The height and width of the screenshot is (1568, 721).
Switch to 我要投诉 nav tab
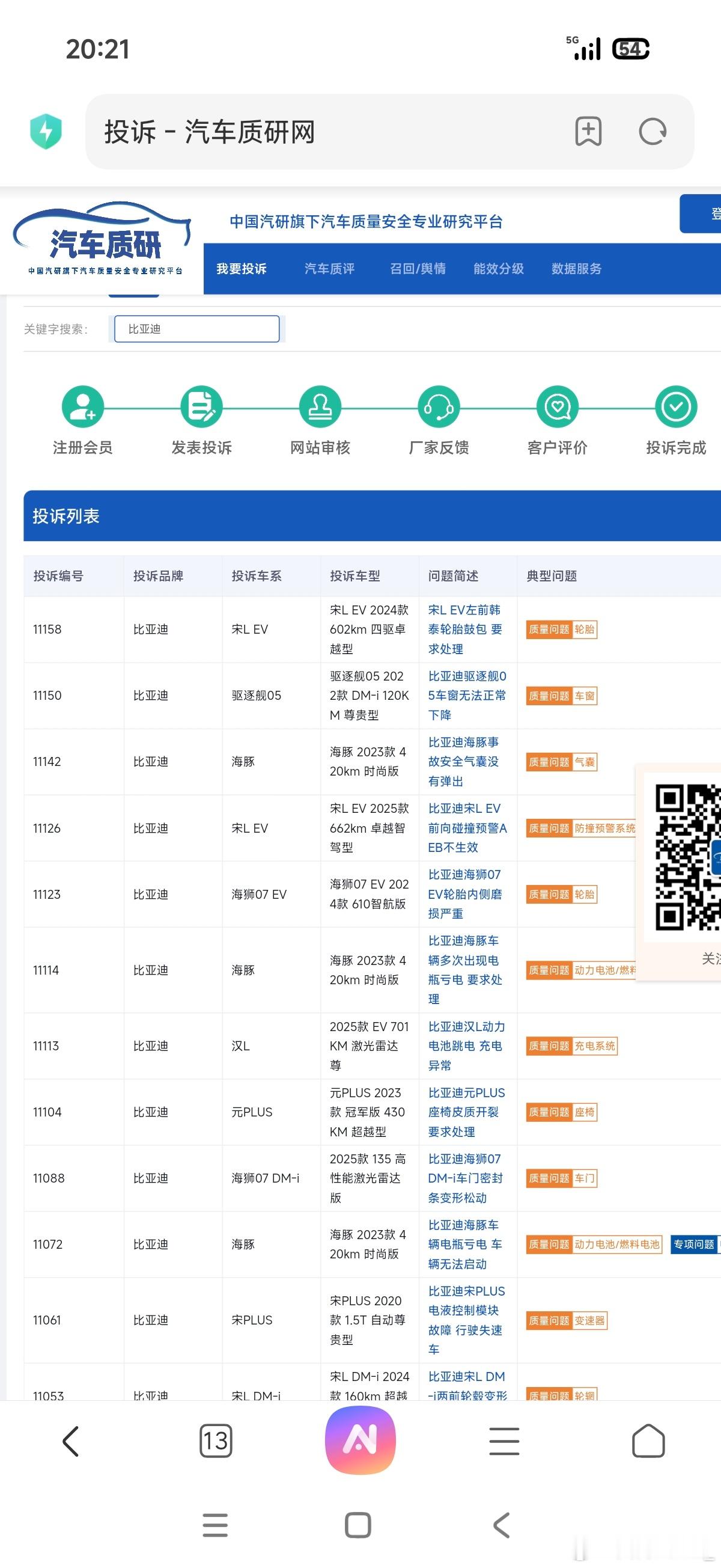tap(242, 269)
